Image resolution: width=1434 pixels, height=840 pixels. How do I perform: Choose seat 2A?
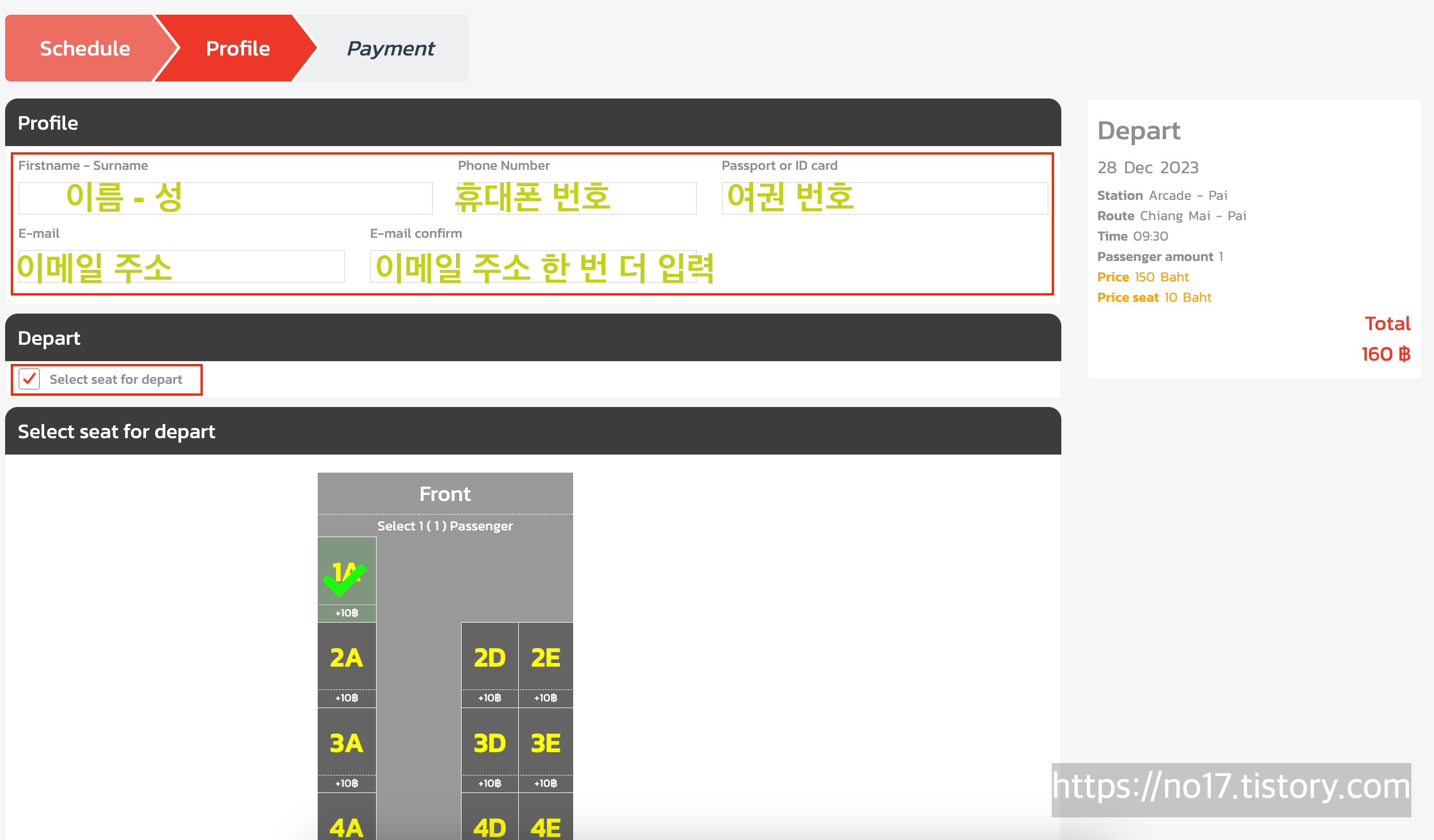[x=347, y=665]
